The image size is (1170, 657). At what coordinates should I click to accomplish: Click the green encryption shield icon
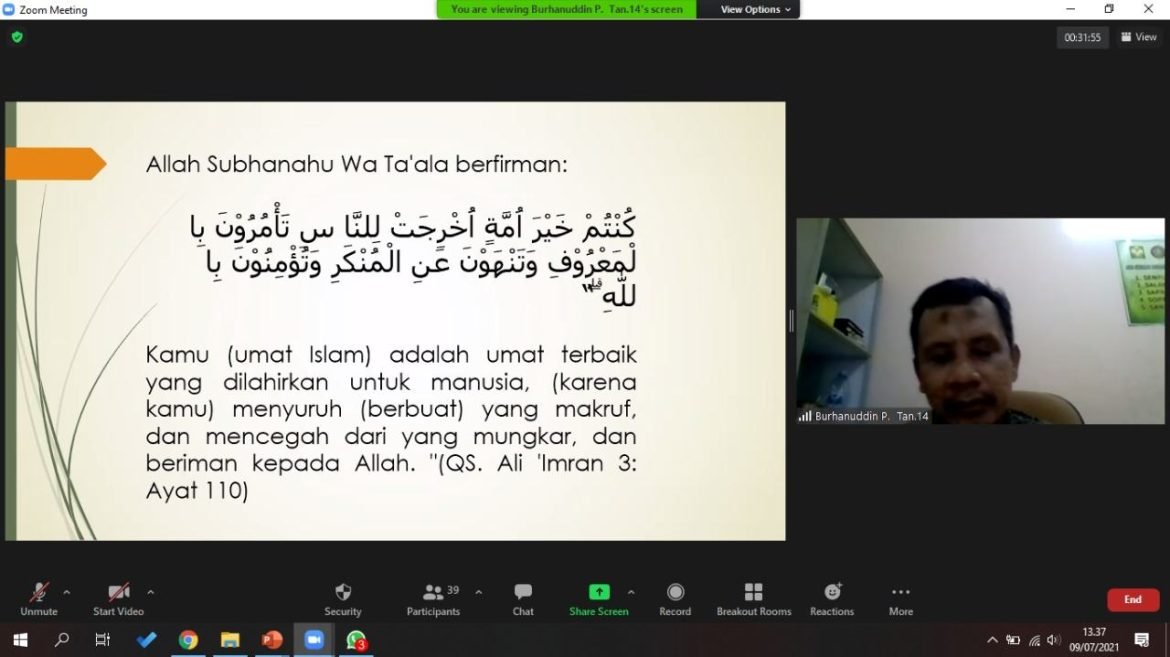17,37
